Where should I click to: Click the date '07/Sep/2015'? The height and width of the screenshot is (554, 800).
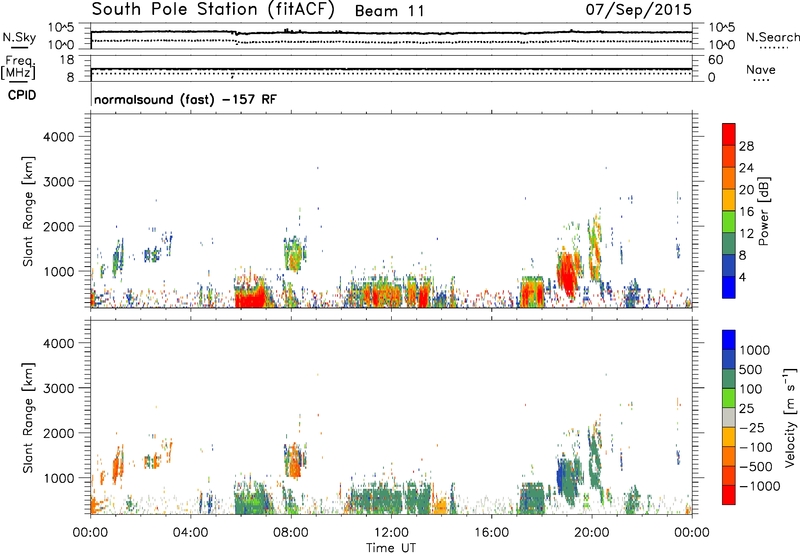638,10
